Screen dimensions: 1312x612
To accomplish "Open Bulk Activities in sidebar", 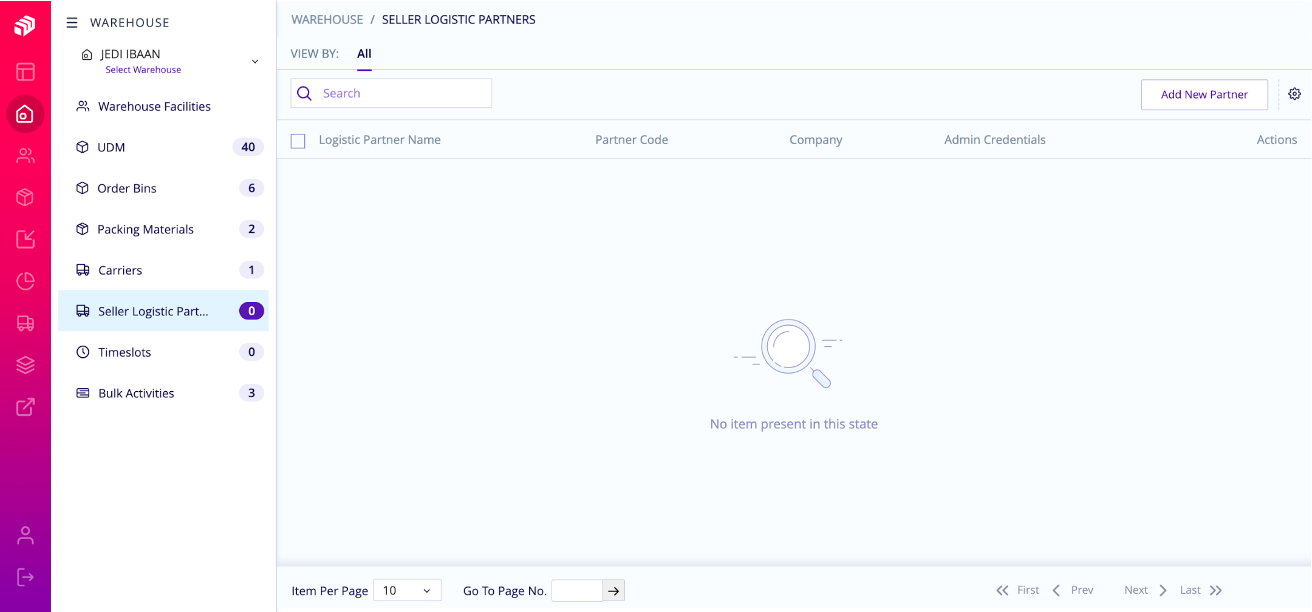I will (x=136, y=393).
